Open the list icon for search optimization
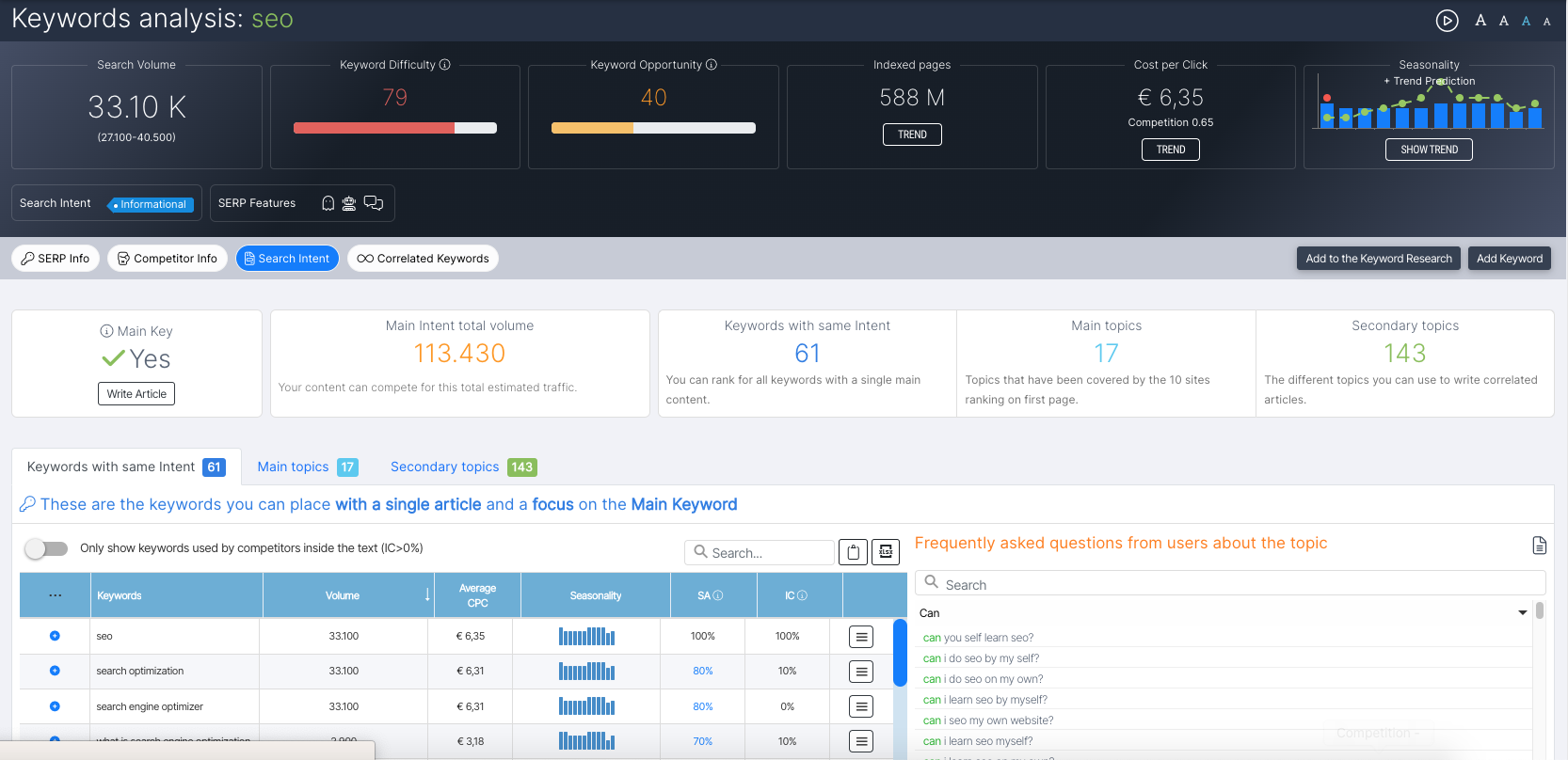The image size is (1568, 760). point(861,672)
